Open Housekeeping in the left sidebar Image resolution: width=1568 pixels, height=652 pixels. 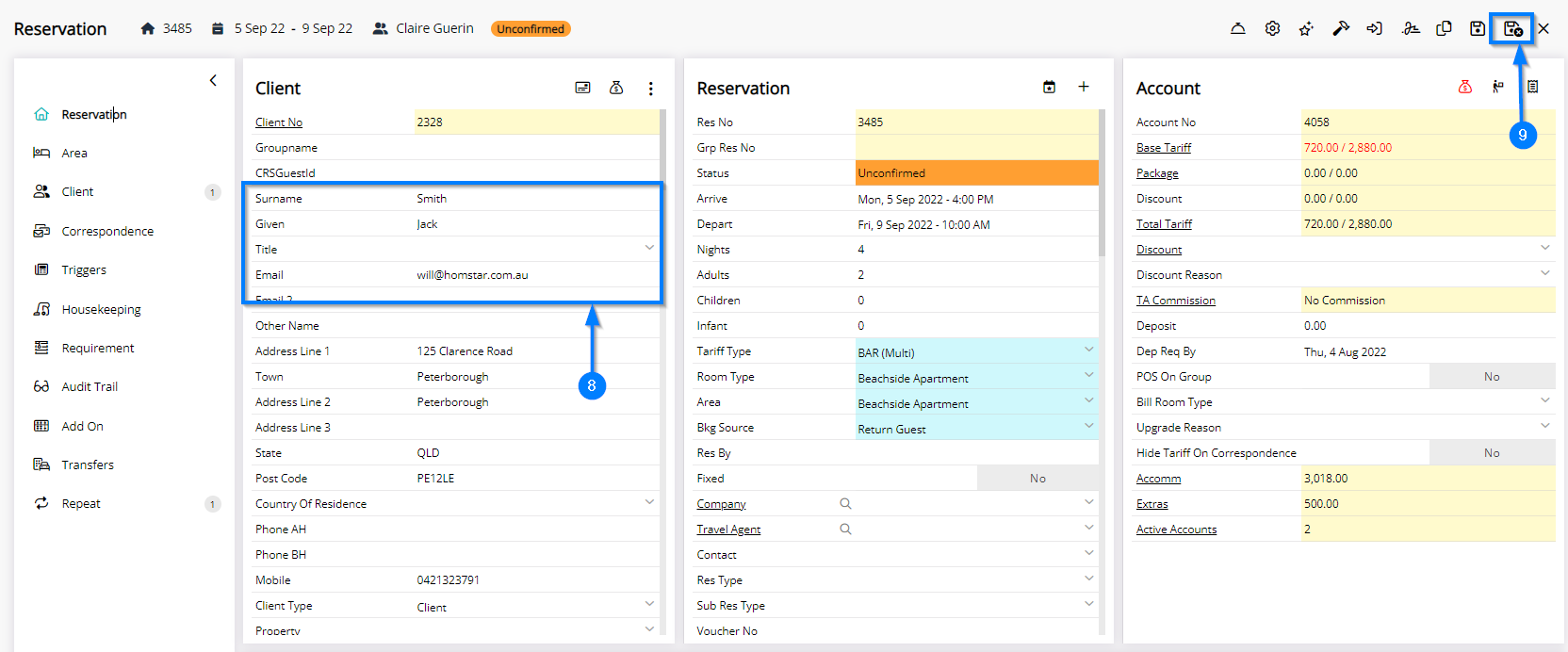tap(101, 309)
